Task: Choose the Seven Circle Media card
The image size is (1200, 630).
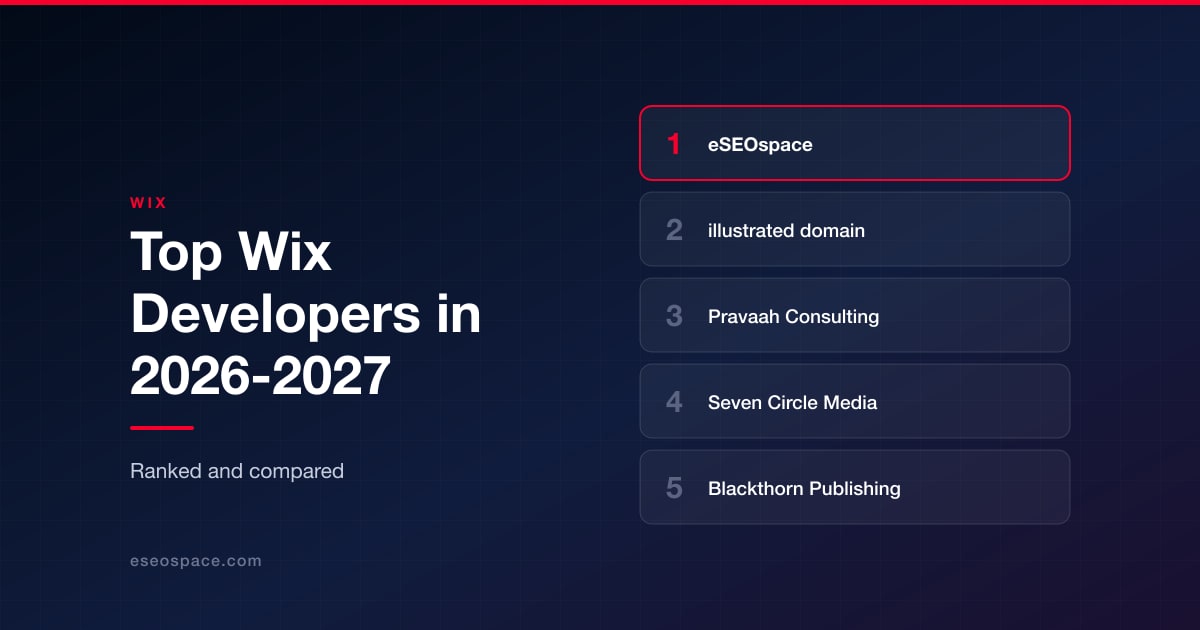Action: (855, 401)
